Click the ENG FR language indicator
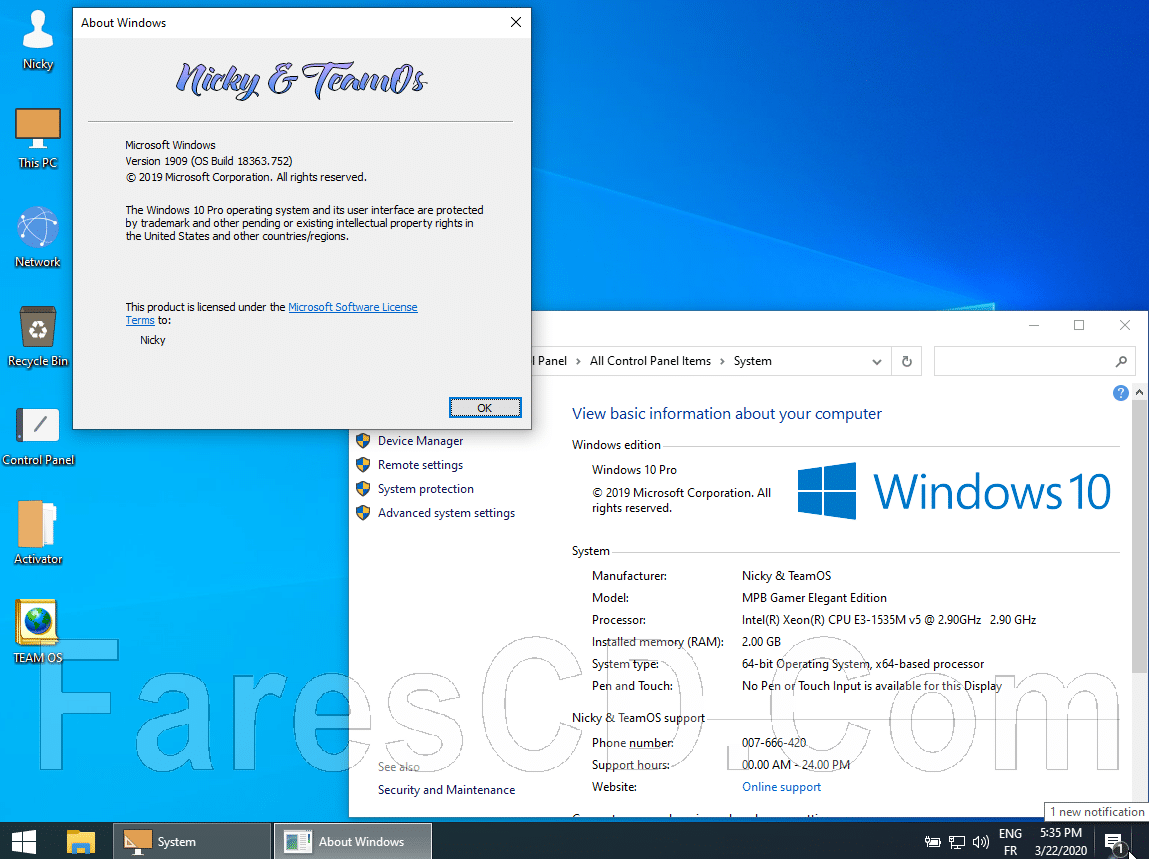 pos(1010,841)
